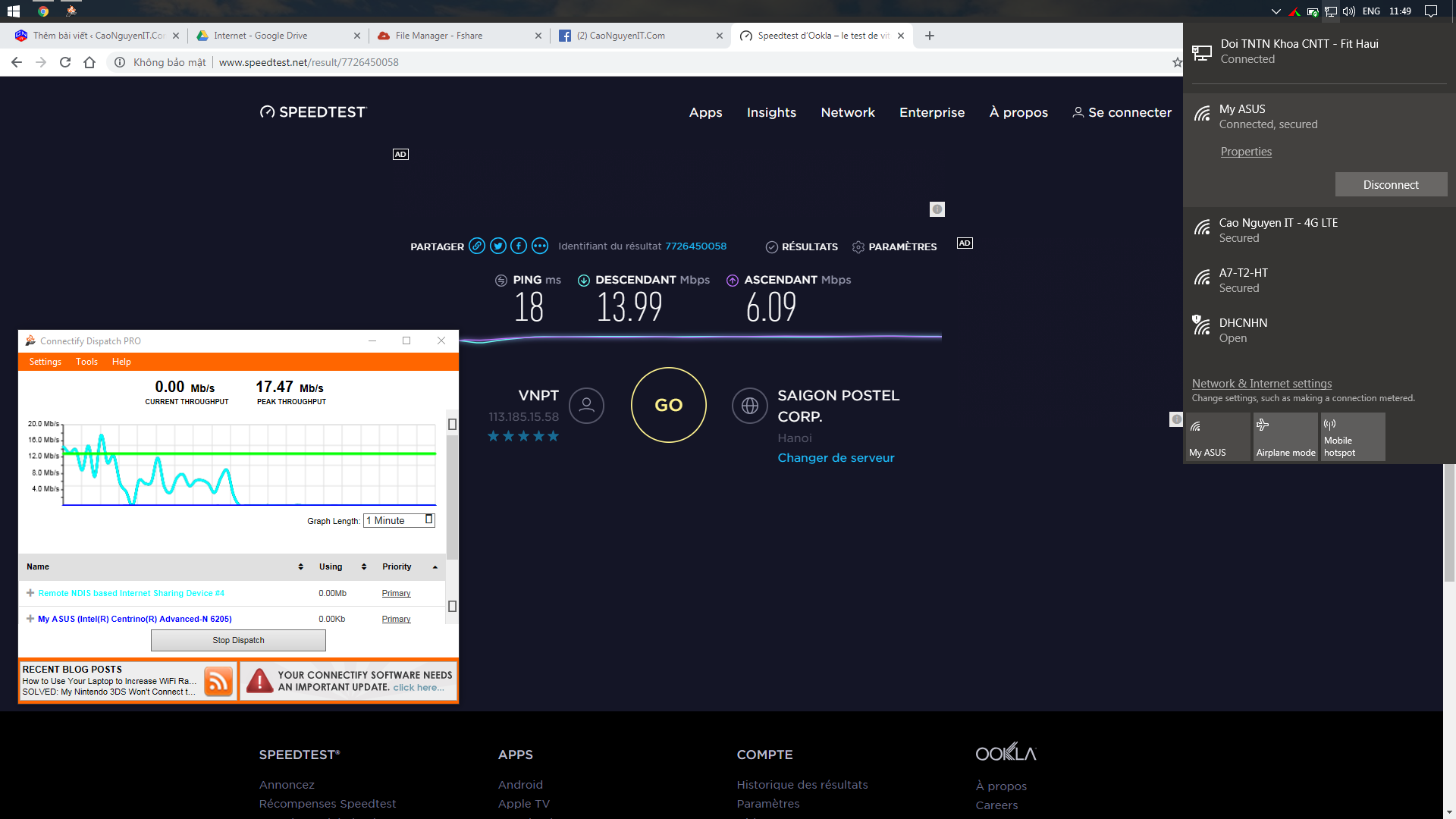The width and height of the screenshot is (1456, 819).
Task: Open Insights in Speedtest navigation
Action: [771, 112]
